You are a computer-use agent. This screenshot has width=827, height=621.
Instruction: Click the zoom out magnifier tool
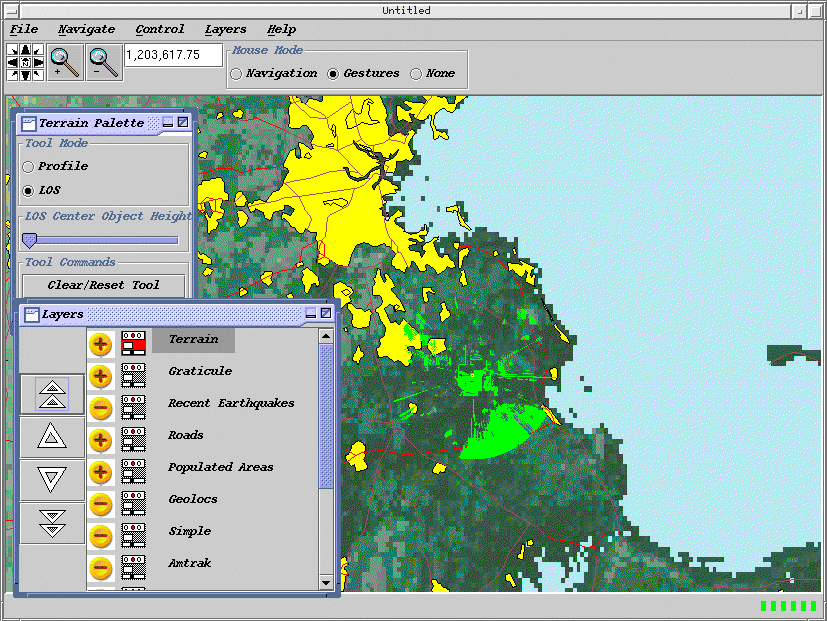pos(103,62)
